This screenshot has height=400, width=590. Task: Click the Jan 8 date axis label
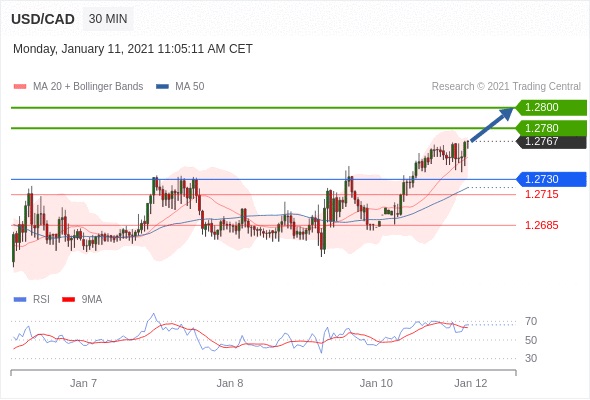230,383
